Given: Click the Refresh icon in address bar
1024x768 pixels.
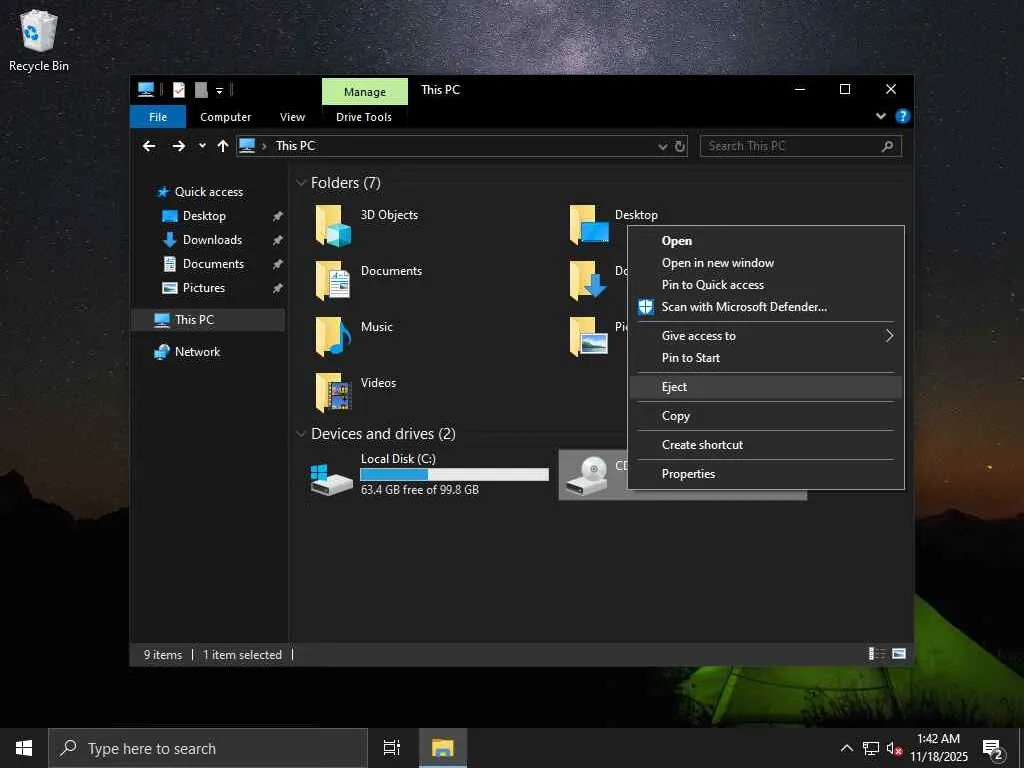Looking at the screenshot, I should pyautogui.click(x=680, y=146).
